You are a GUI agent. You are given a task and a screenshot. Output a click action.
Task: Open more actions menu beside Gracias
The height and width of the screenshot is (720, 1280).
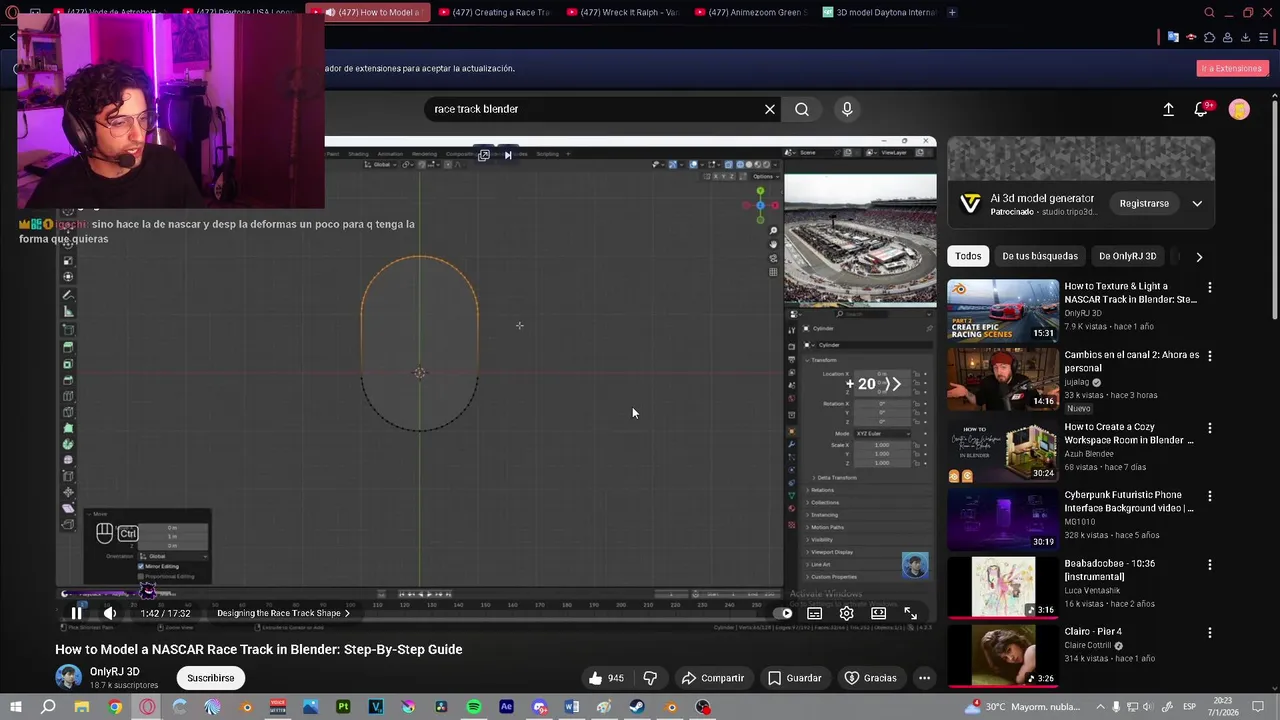pyautogui.click(x=925, y=678)
